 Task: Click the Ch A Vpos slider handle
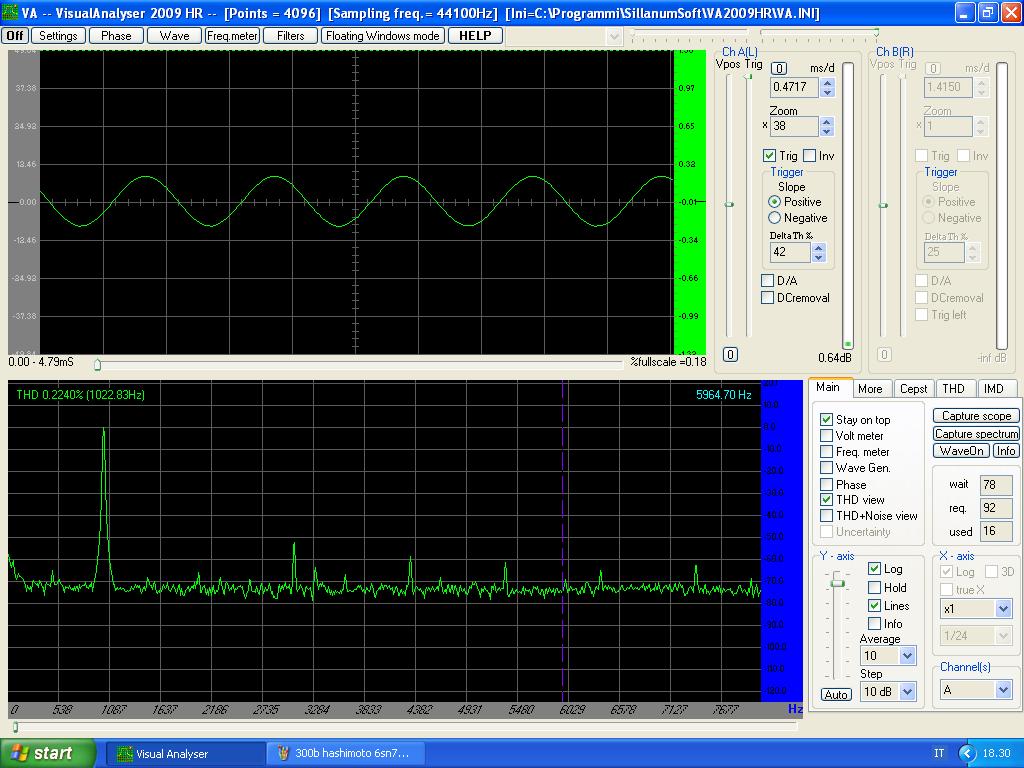729,204
